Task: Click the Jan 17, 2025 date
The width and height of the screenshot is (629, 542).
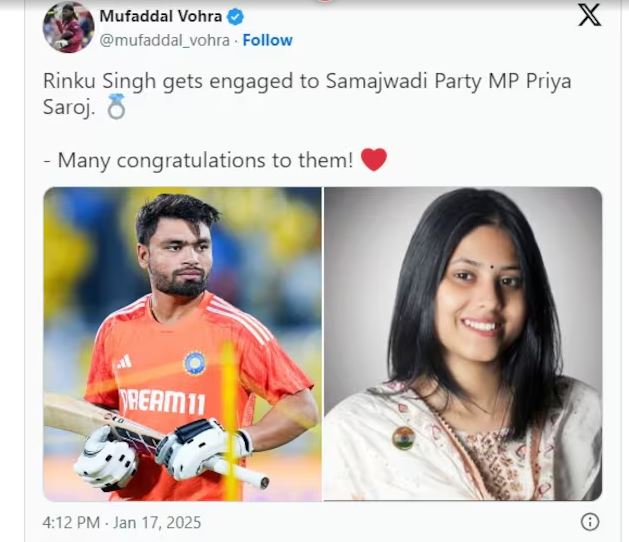Action: point(157,523)
